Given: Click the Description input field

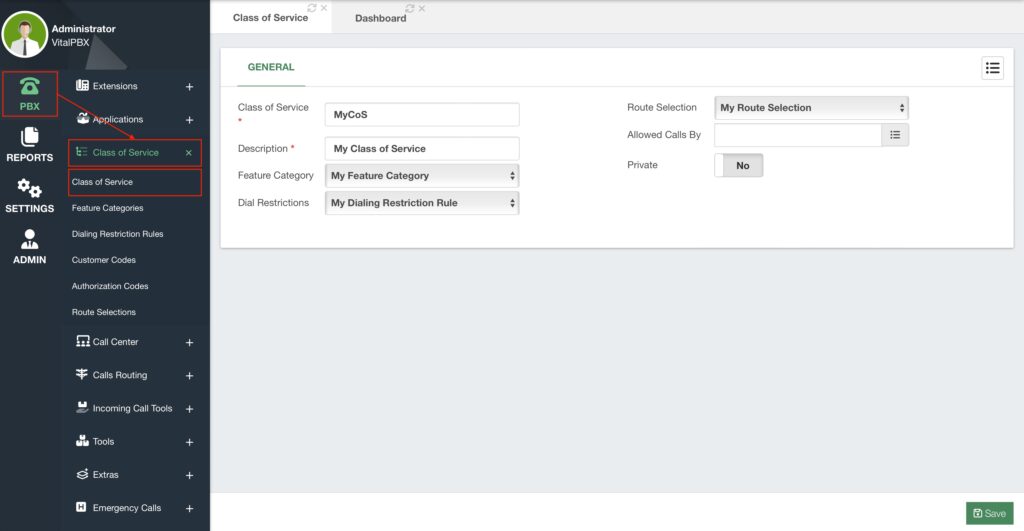Looking at the screenshot, I should pos(422,149).
